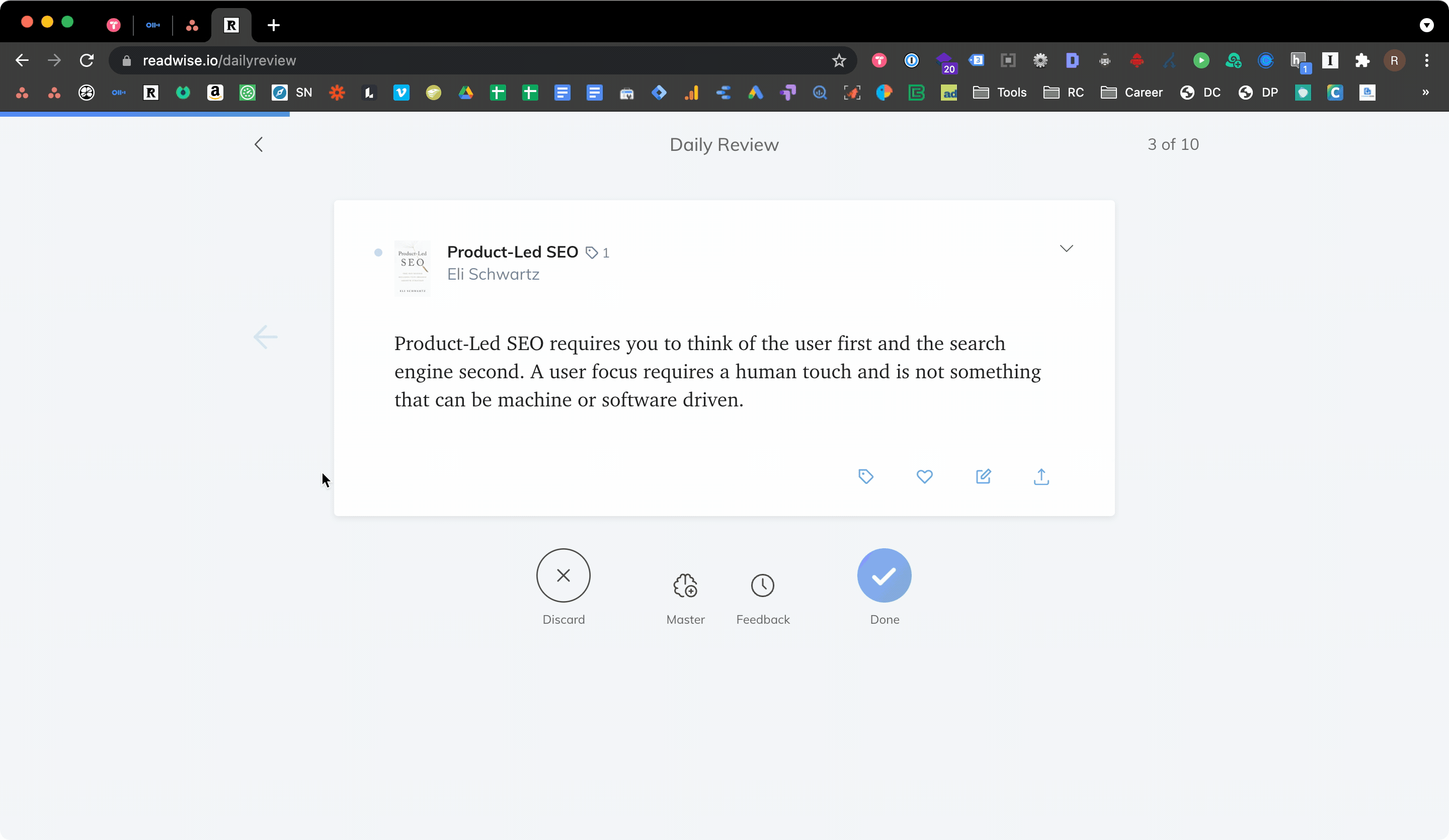The image size is (1449, 840).
Task: Click the Done checkmark to confirm review
Action: click(x=884, y=575)
